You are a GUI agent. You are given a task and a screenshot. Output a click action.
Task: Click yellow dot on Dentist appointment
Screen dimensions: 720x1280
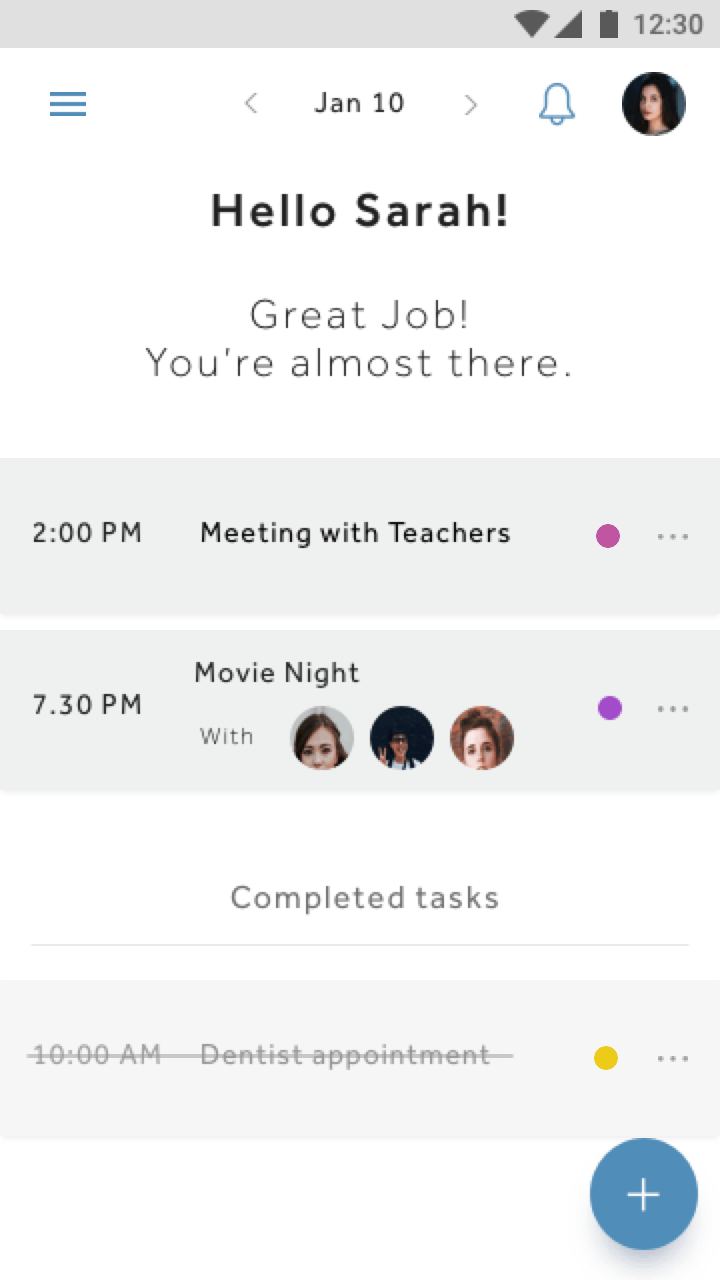[606, 1058]
